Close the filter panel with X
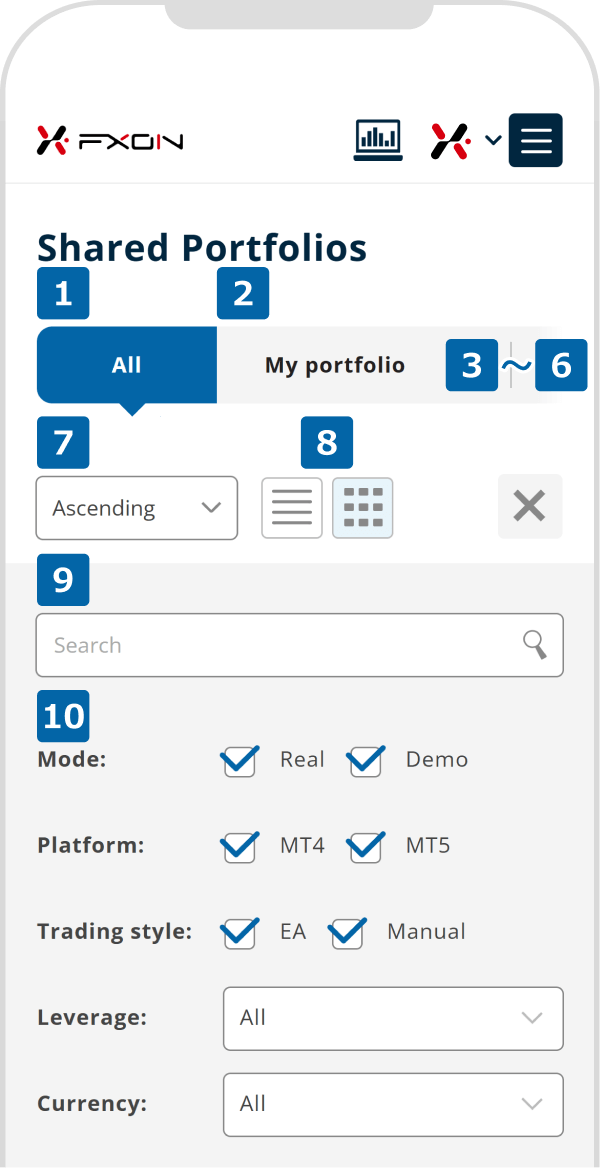The height and width of the screenshot is (1168, 600). tap(529, 507)
